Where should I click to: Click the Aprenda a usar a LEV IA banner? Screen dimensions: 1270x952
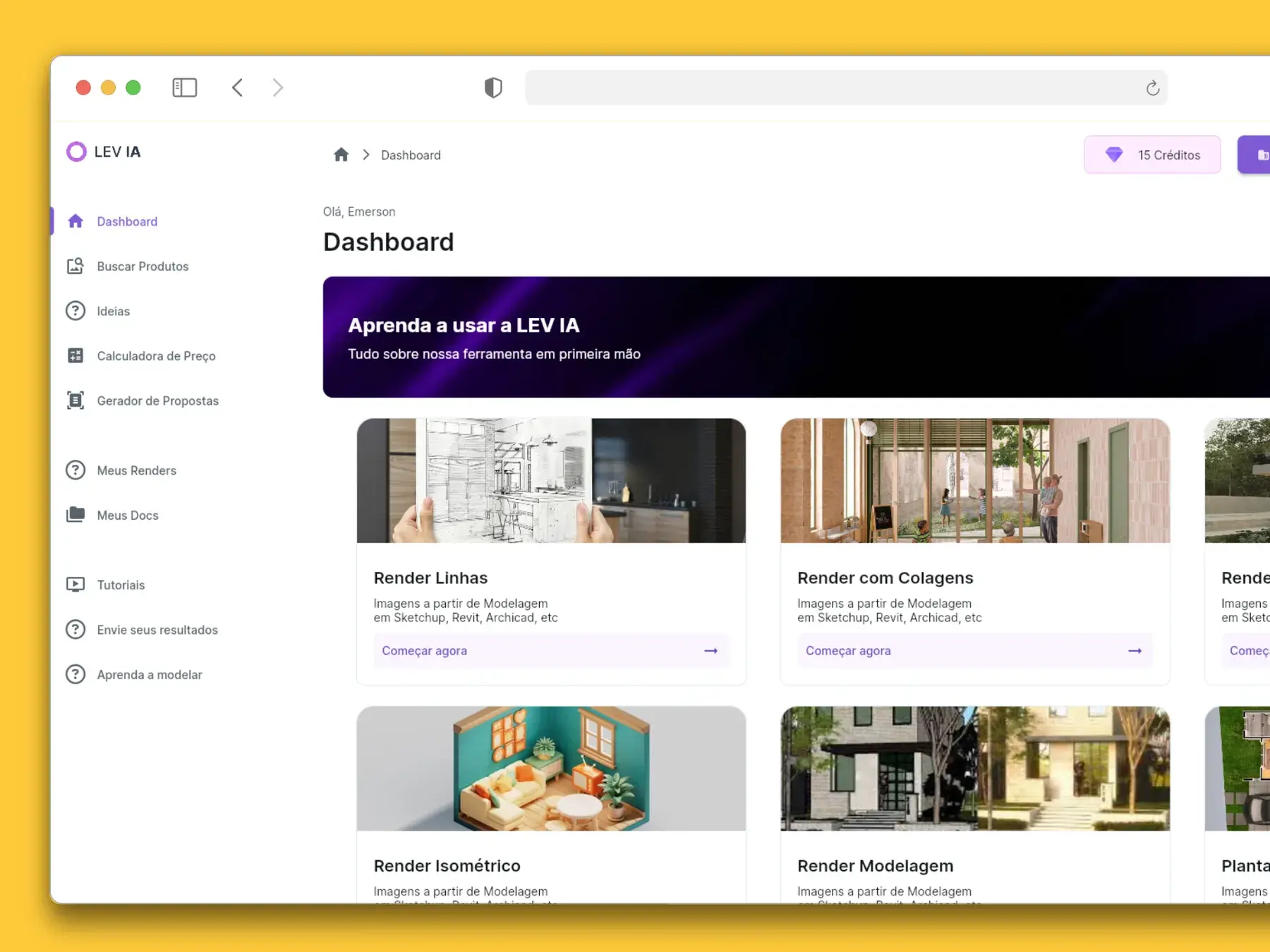coord(797,337)
